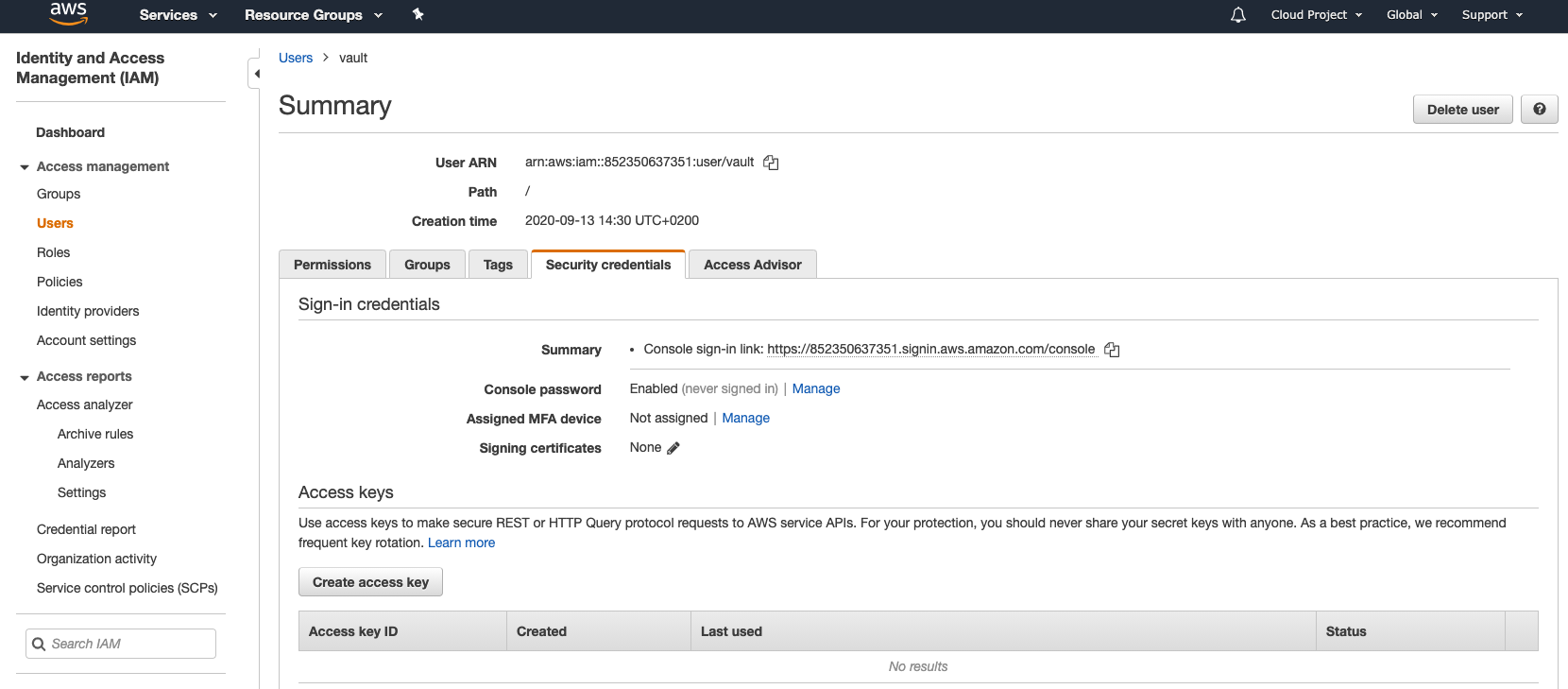Image resolution: width=1568 pixels, height=689 pixels.
Task: Open the Cloud Project account menu
Action: (1316, 15)
